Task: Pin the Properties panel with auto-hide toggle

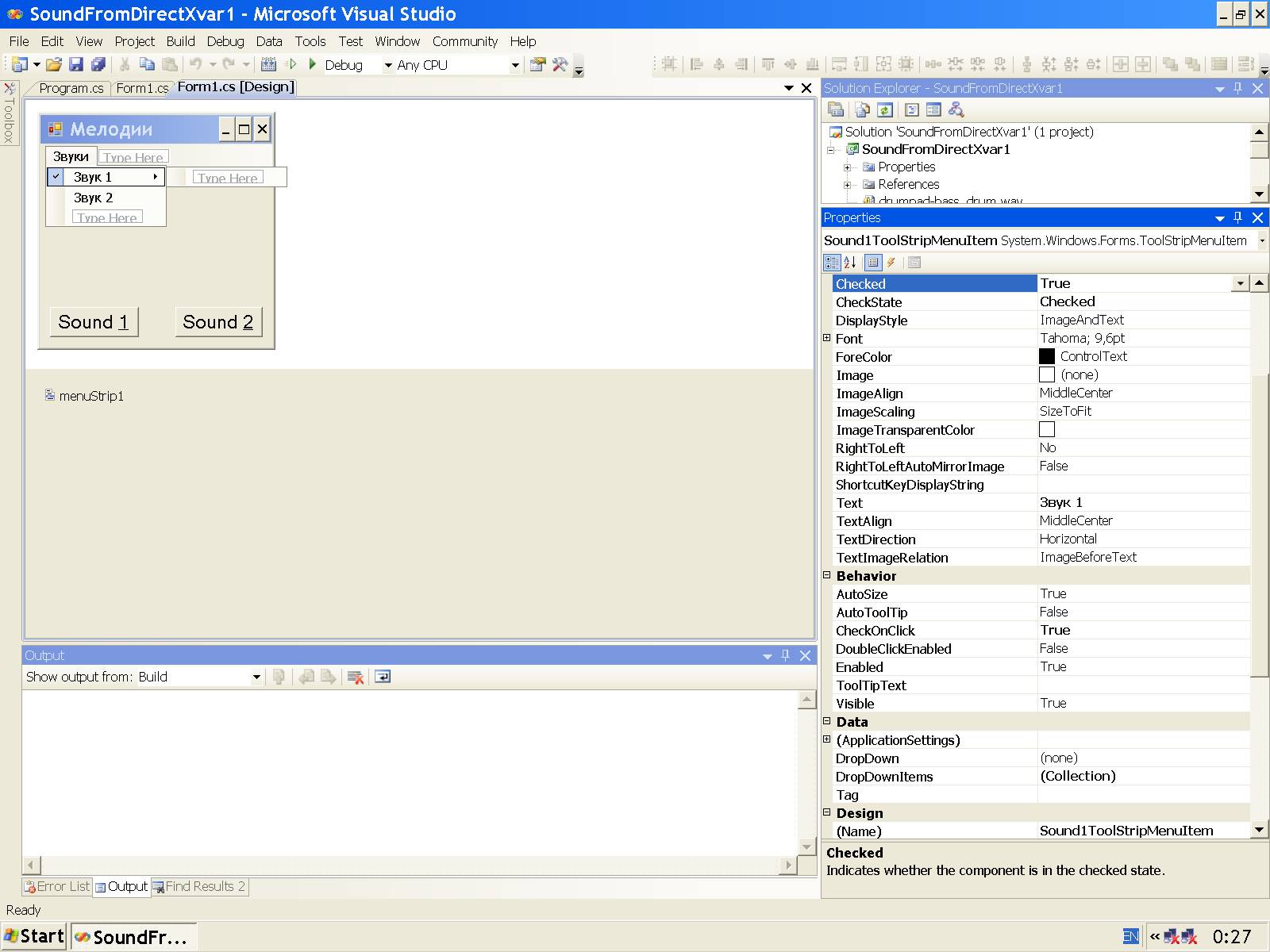Action: pyautogui.click(x=1237, y=217)
